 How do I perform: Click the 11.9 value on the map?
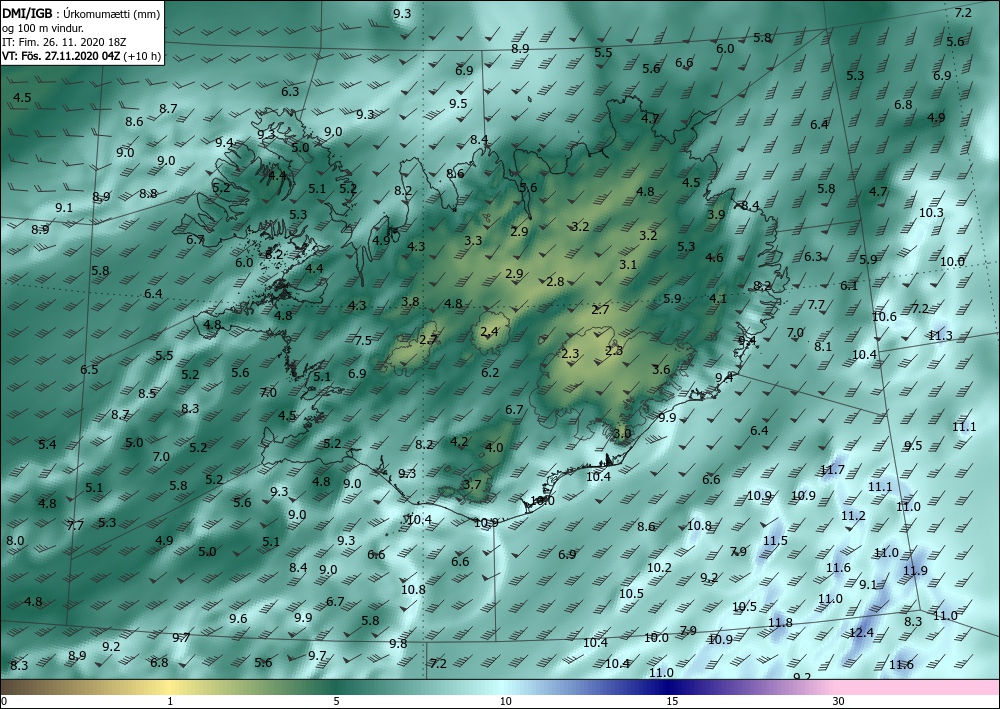pyautogui.click(x=915, y=571)
